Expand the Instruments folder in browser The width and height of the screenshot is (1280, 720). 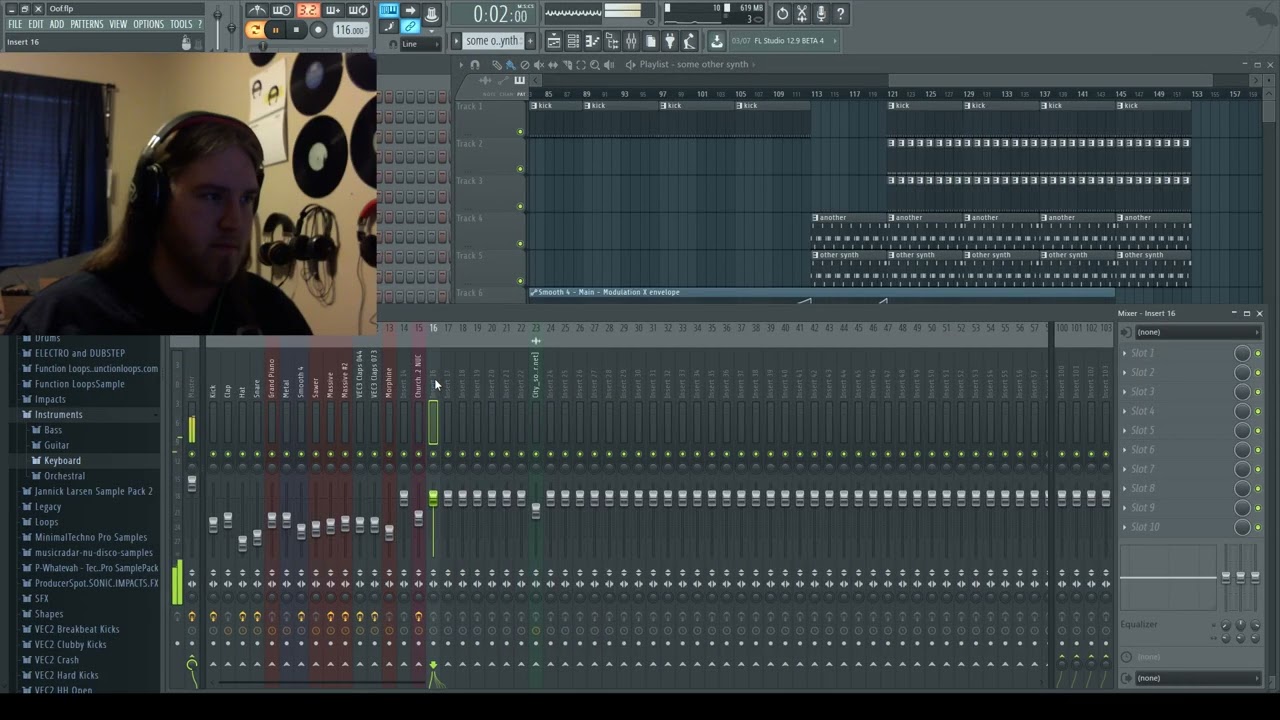(x=58, y=414)
